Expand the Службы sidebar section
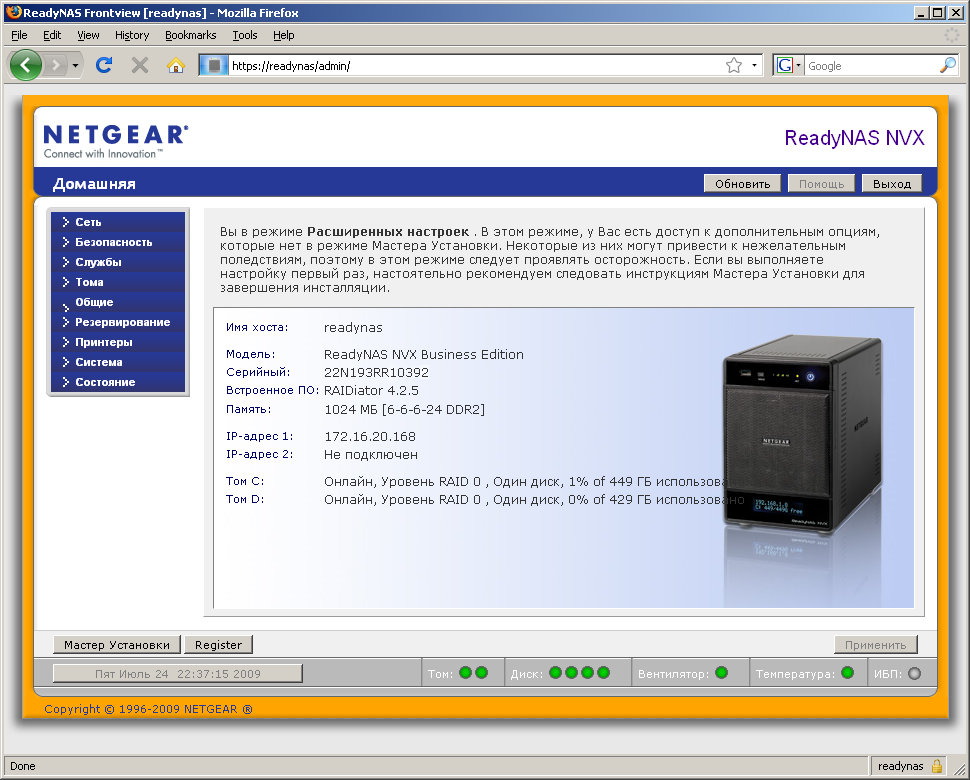This screenshot has height=780, width=970. click(118, 262)
